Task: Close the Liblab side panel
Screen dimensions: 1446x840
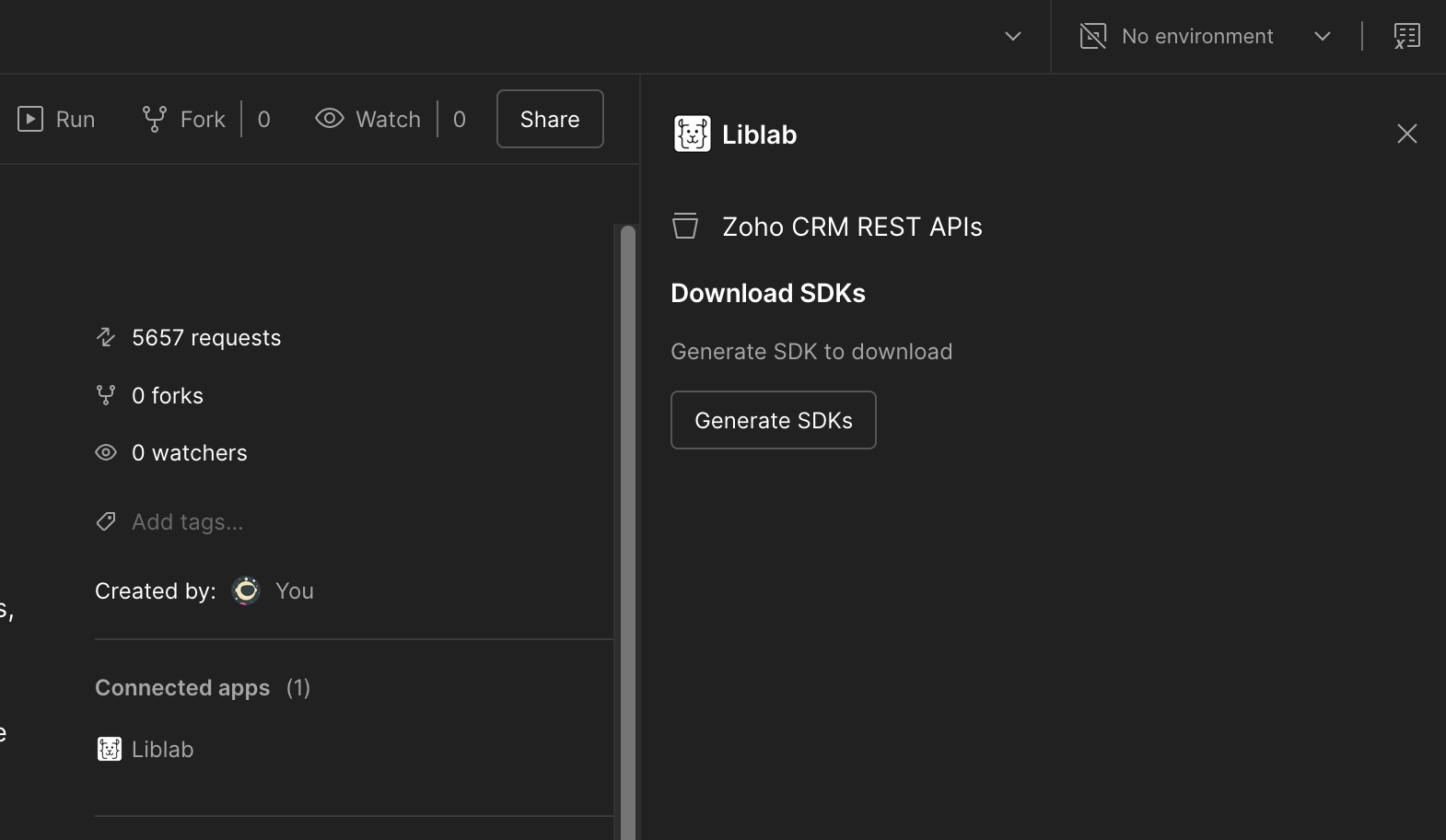Action: (x=1406, y=134)
